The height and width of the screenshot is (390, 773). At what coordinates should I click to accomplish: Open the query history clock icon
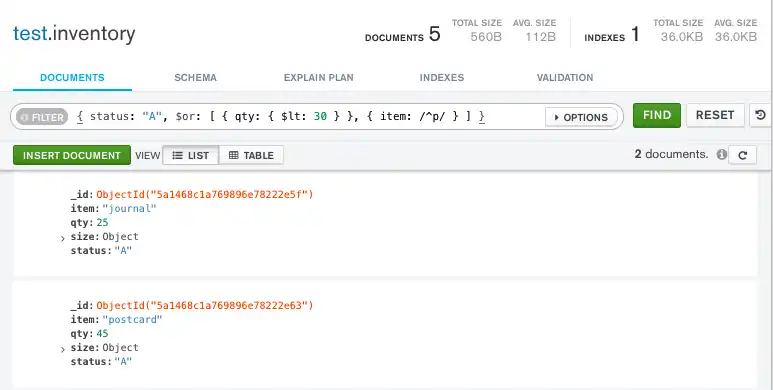click(760, 115)
